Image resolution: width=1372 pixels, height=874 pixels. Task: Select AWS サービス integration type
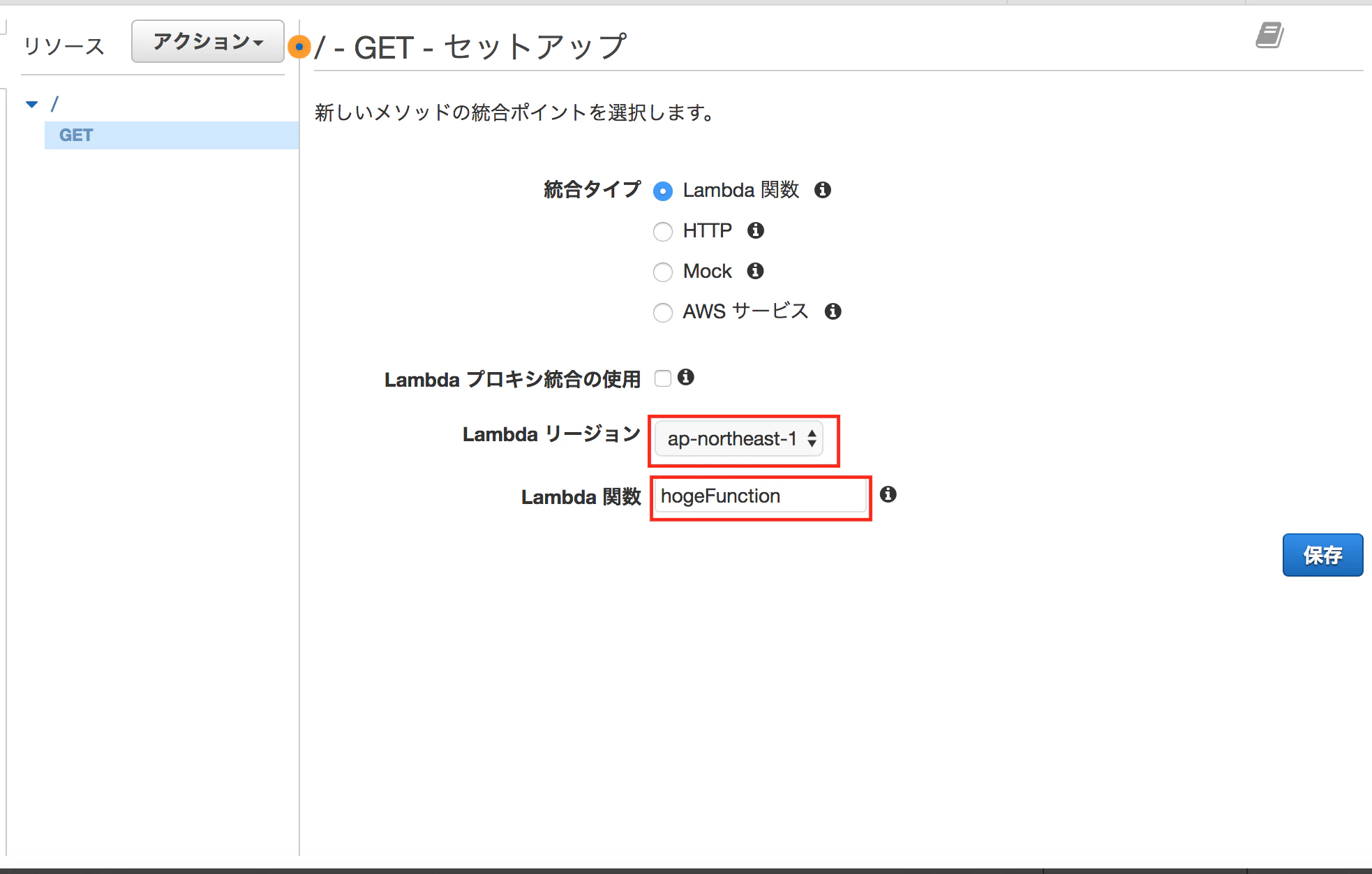[x=663, y=313]
